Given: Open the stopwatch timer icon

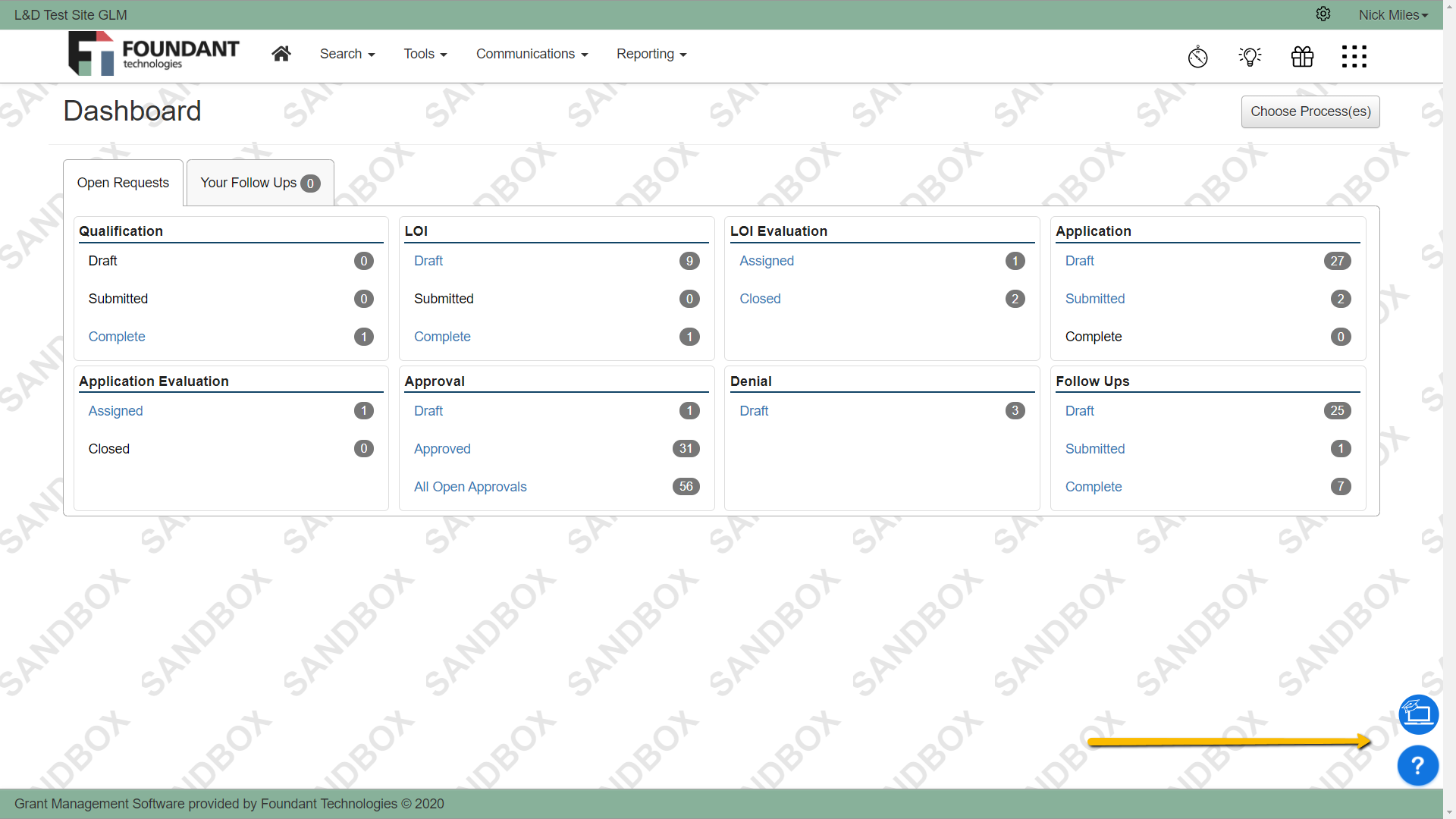Looking at the screenshot, I should point(1197,56).
